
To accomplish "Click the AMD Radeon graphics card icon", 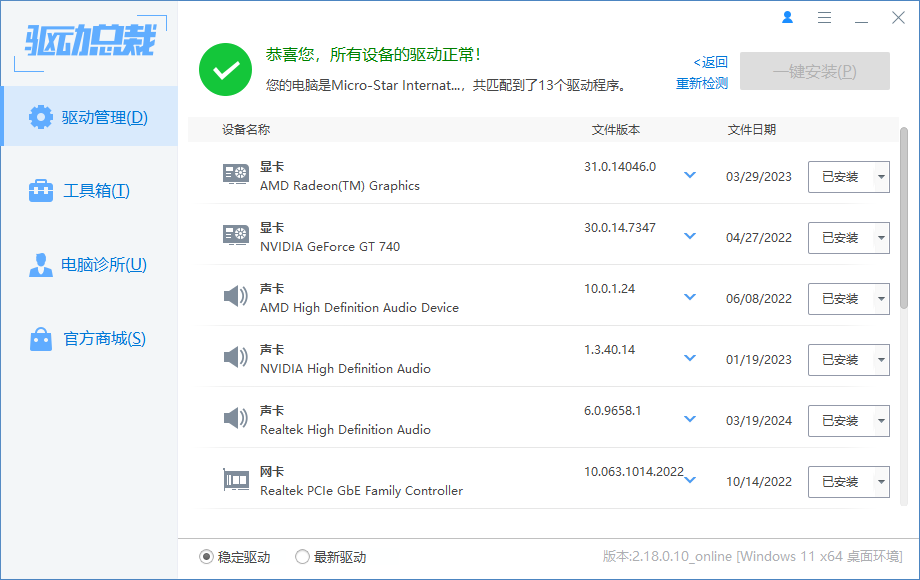I will tap(235, 175).
